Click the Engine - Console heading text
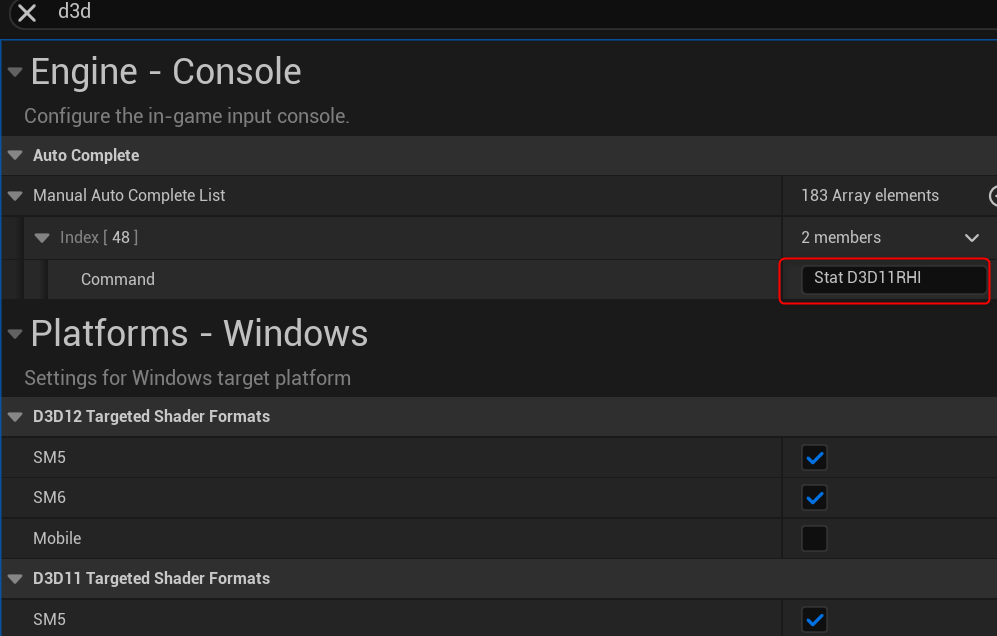Image resolution: width=997 pixels, height=636 pixels. tap(166, 72)
